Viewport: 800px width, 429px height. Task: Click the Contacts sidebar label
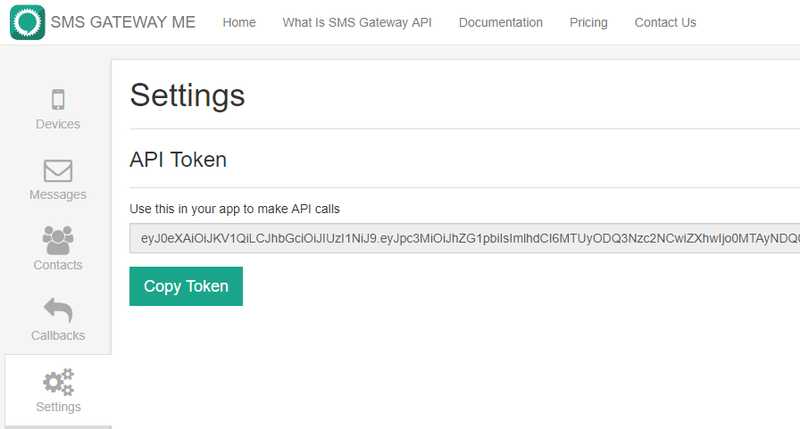(x=58, y=265)
